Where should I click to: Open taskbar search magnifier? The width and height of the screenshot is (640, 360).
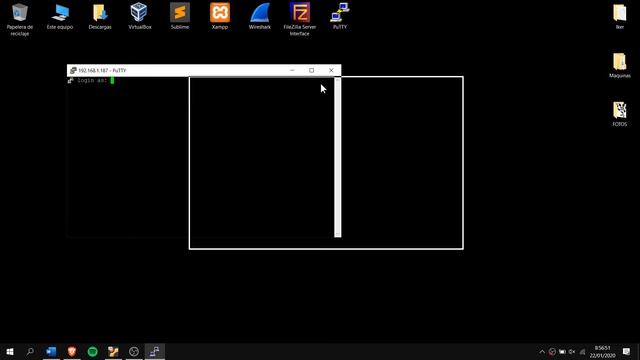point(30,351)
